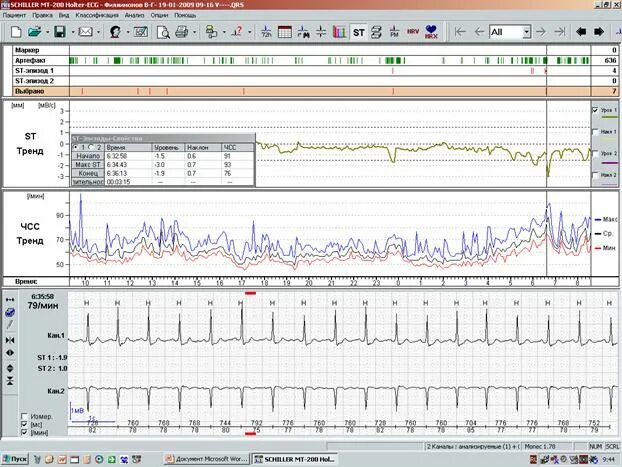Click the Print preview magnifier icon
This screenshot has height=467, width=622.
(x=163, y=32)
